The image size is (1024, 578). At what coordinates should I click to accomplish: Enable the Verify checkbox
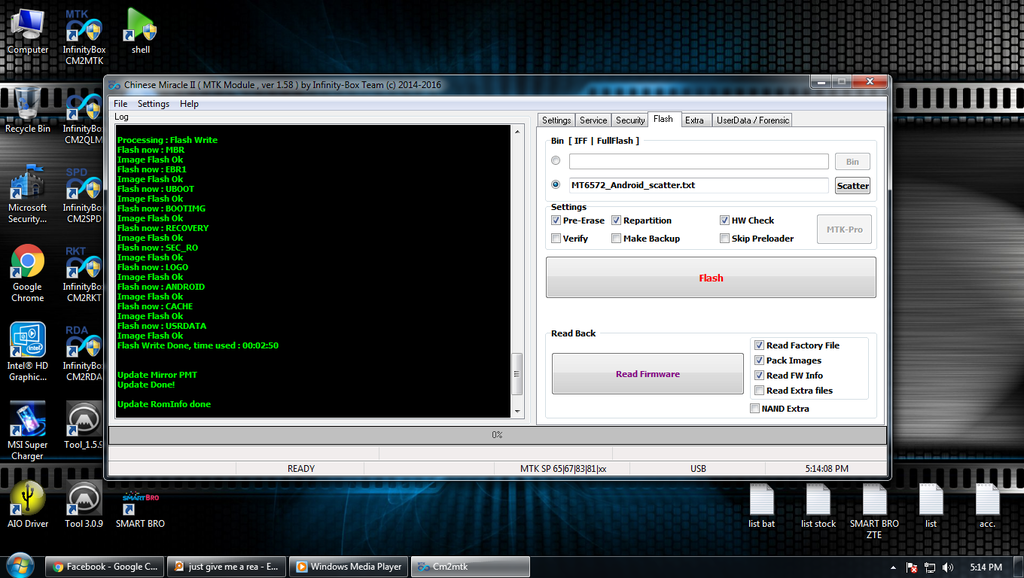[556, 238]
